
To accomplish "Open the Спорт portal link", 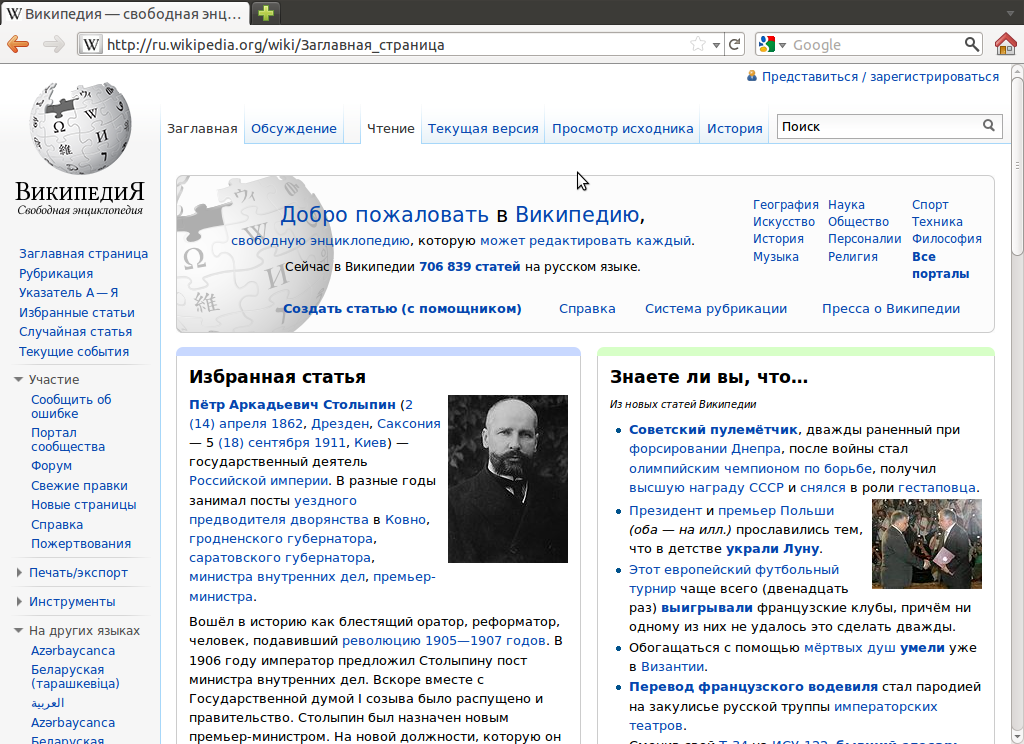I will (930, 204).
